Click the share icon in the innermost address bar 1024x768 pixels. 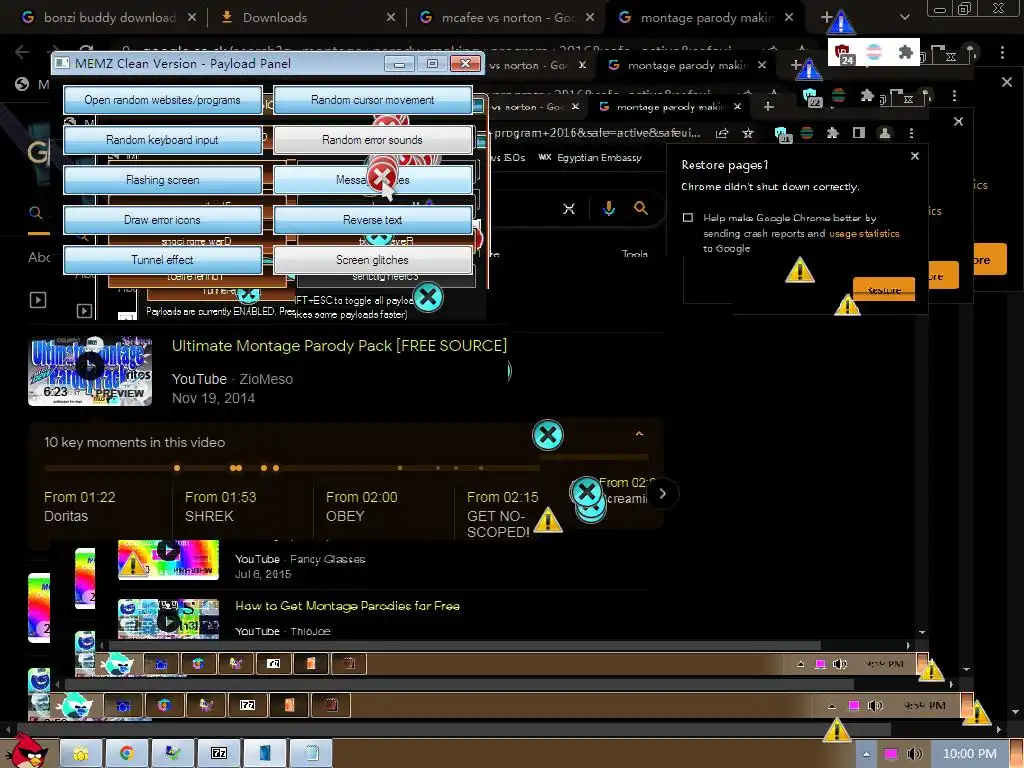[722, 133]
